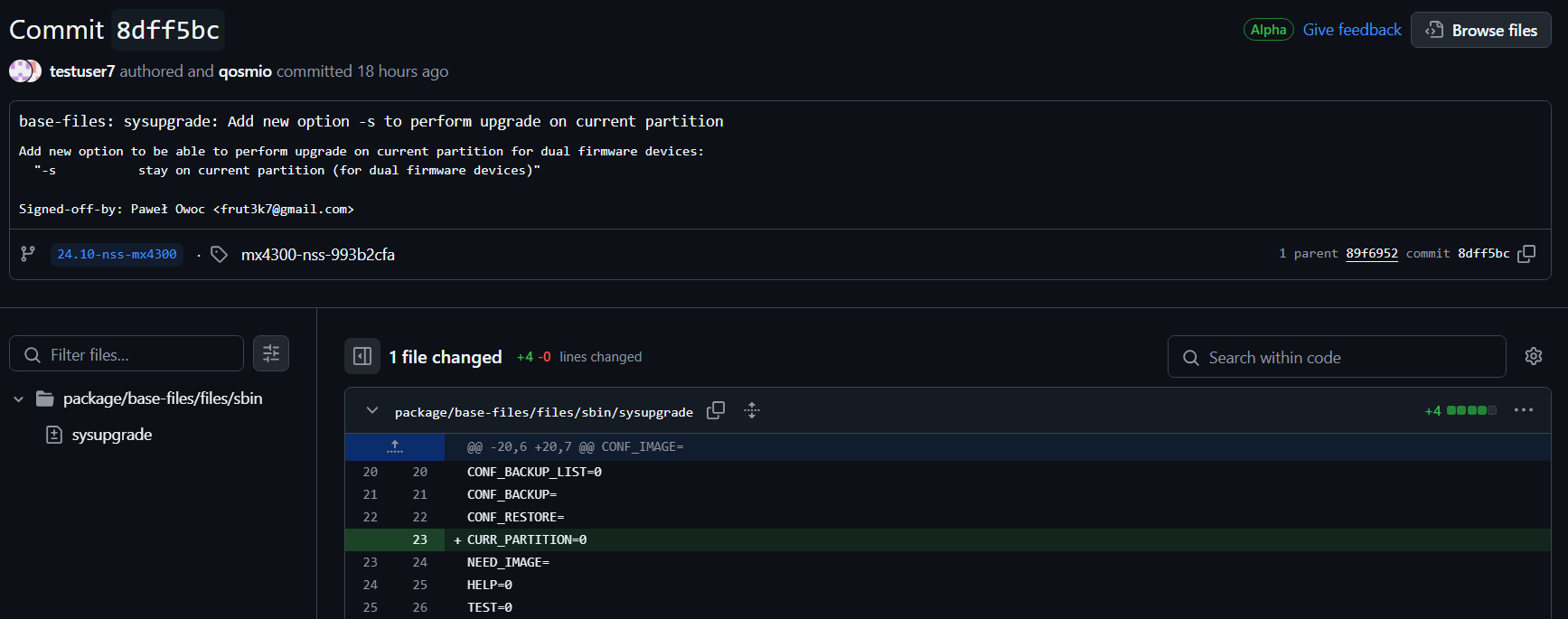Open tag mx4300-nss-993b2cfa
This screenshot has width=1568, height=619.
(x=317, y=255)
